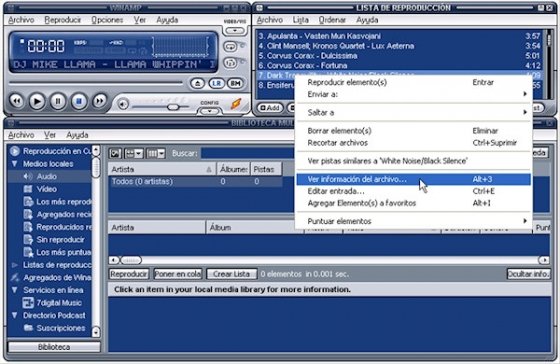560x364 pixels.
Task: Open the Ver menu in Biblioteca window
Action: click(x=50, y=135)
